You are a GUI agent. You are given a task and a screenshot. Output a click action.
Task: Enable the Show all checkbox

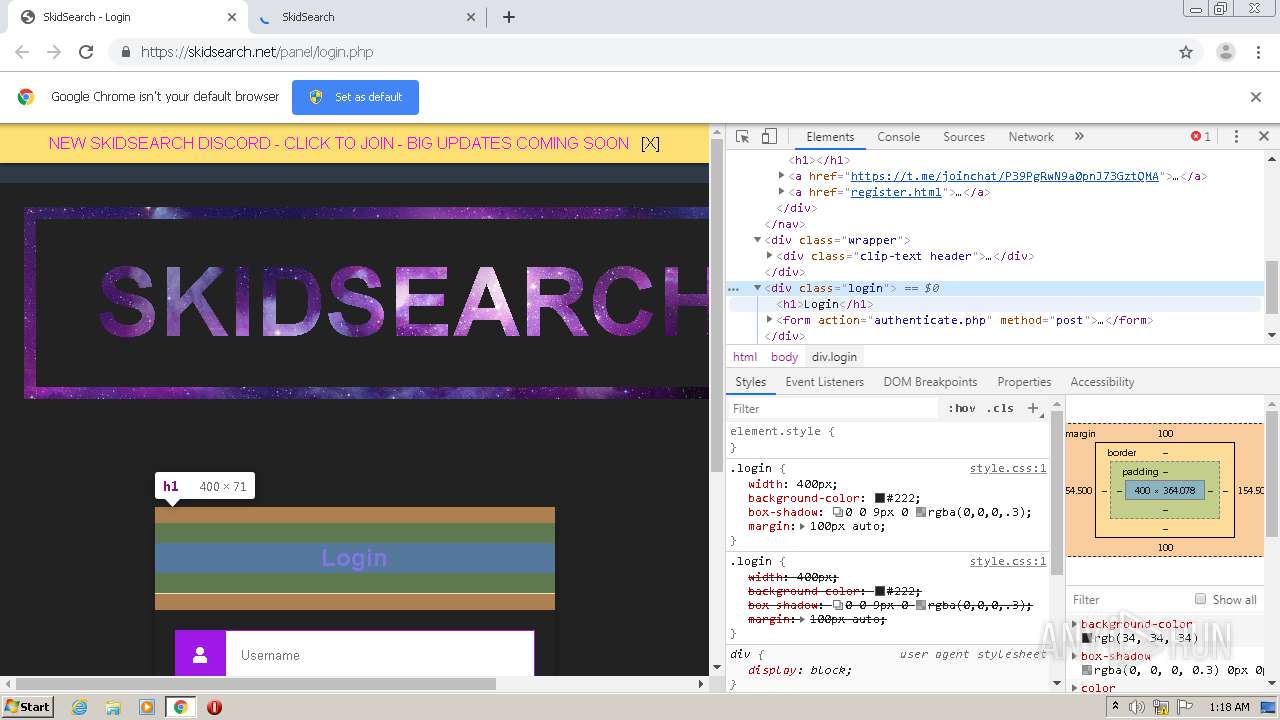coord(1200,599)
